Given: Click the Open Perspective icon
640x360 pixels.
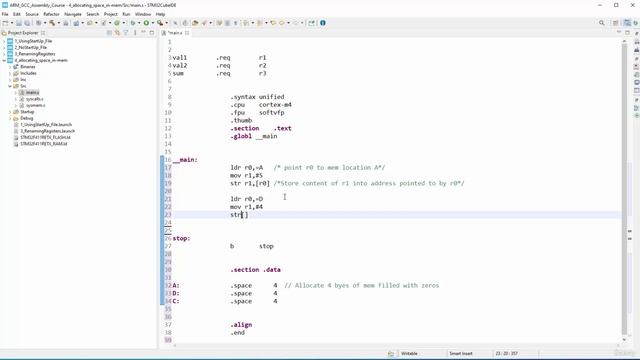Looking at the screenshot, I should [x=616, y=23].
